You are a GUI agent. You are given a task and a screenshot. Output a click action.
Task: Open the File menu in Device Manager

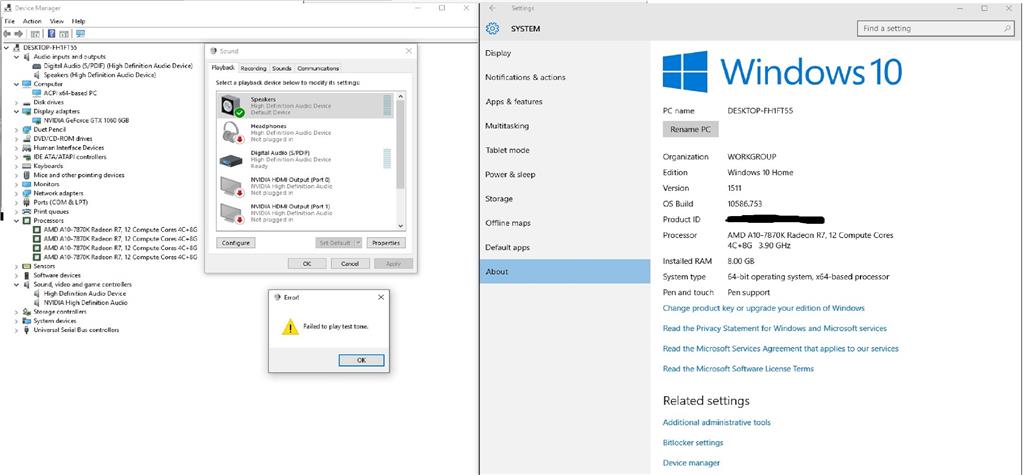[x=9, y=21]
